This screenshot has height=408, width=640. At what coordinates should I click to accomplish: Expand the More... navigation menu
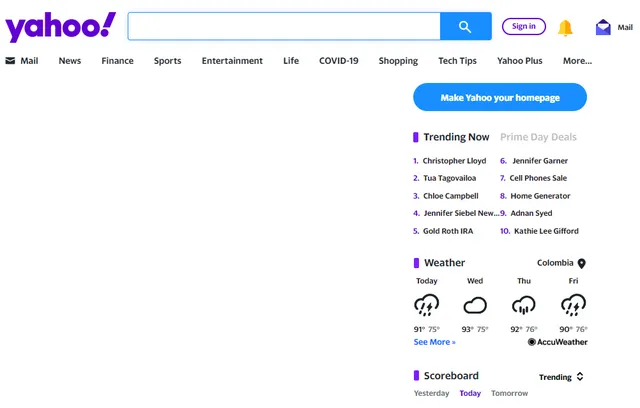pos(577,61)
